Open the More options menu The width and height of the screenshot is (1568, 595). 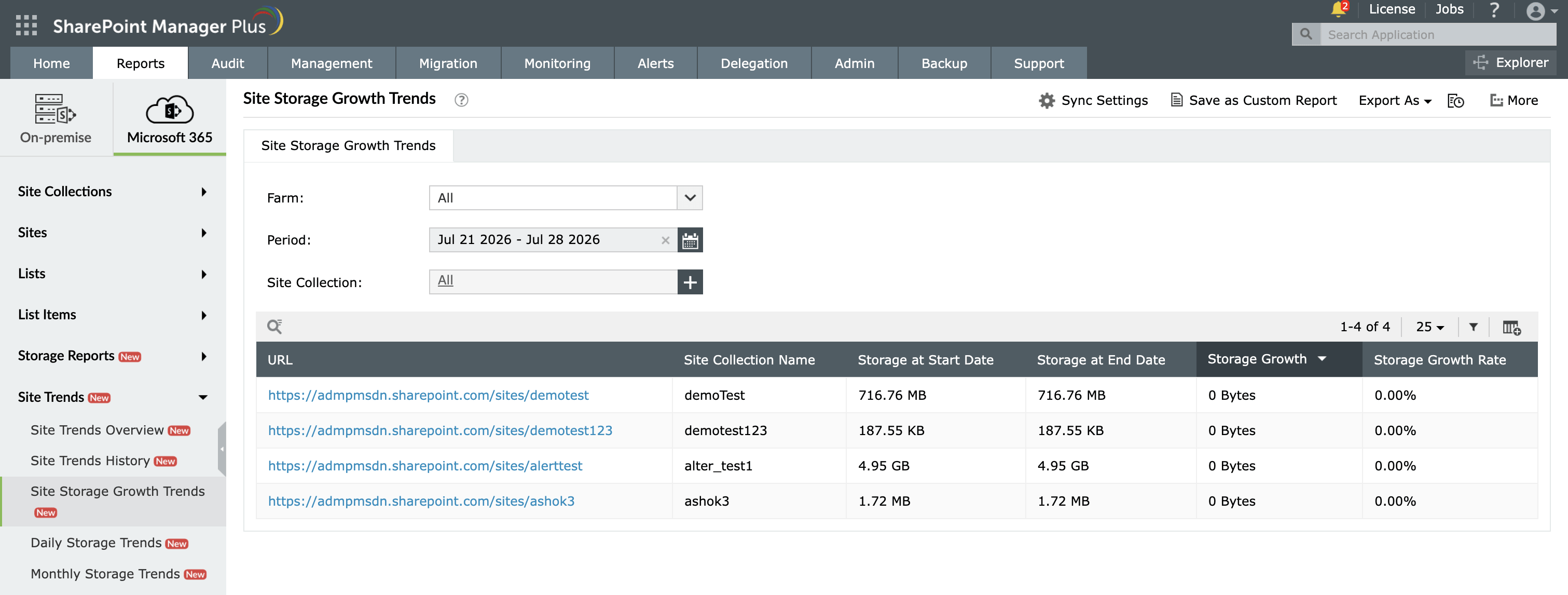(1514, 101)
